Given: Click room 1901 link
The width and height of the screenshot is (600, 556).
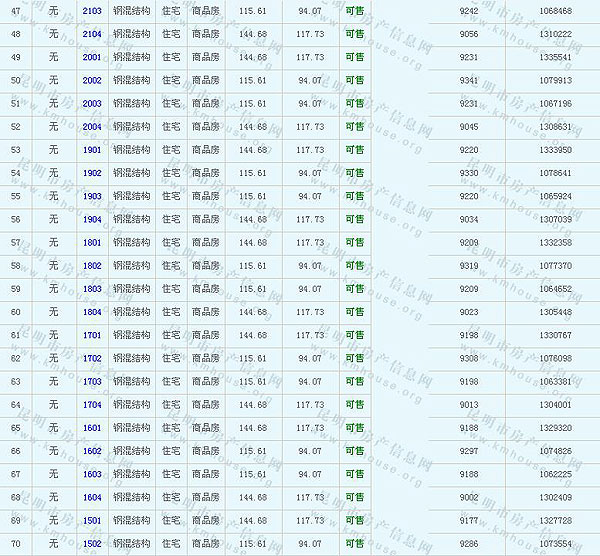Looking at the screenshot, I should point(92,150).
